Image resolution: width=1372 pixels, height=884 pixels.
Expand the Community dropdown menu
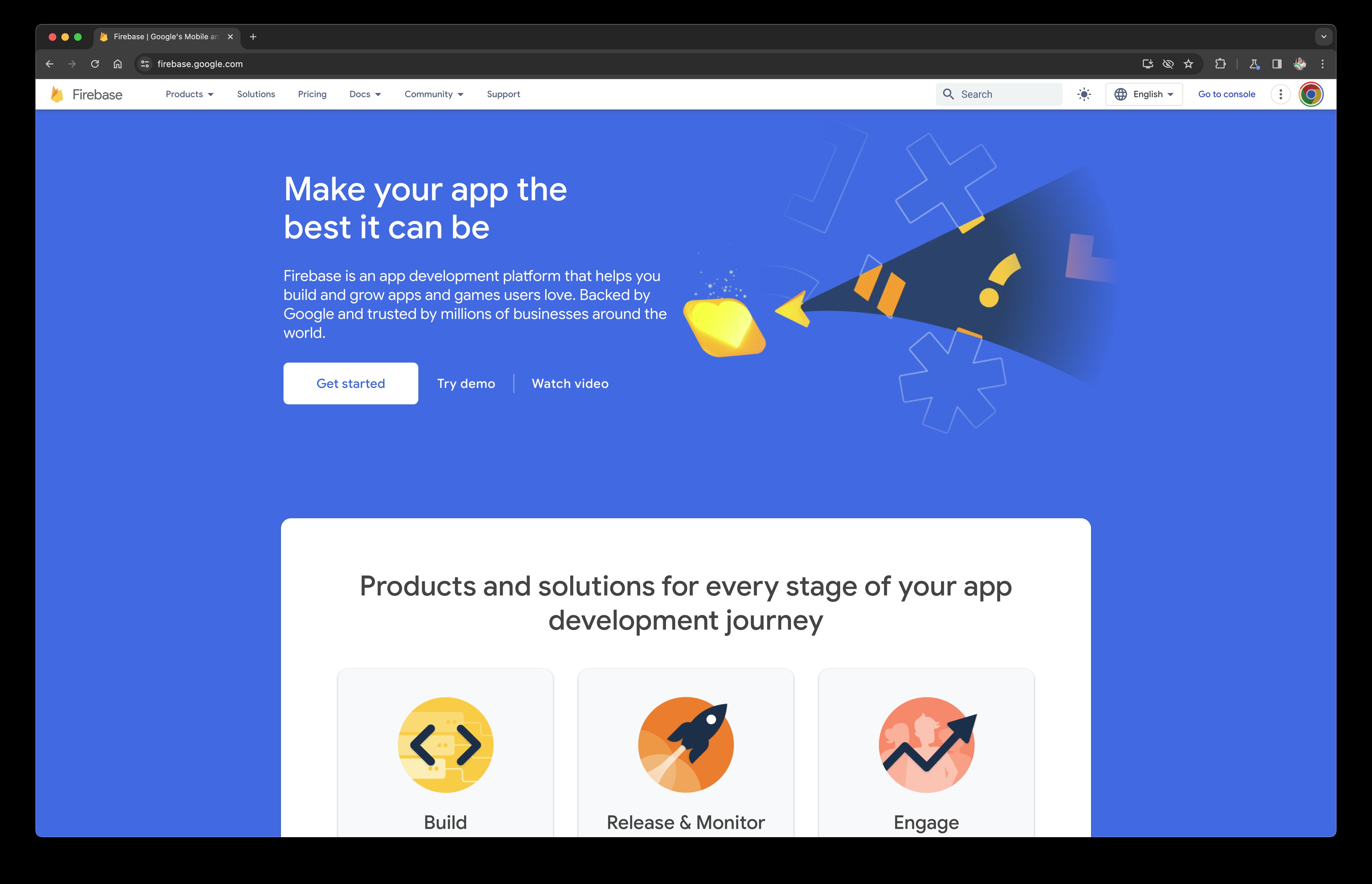[x=432, y=94]
